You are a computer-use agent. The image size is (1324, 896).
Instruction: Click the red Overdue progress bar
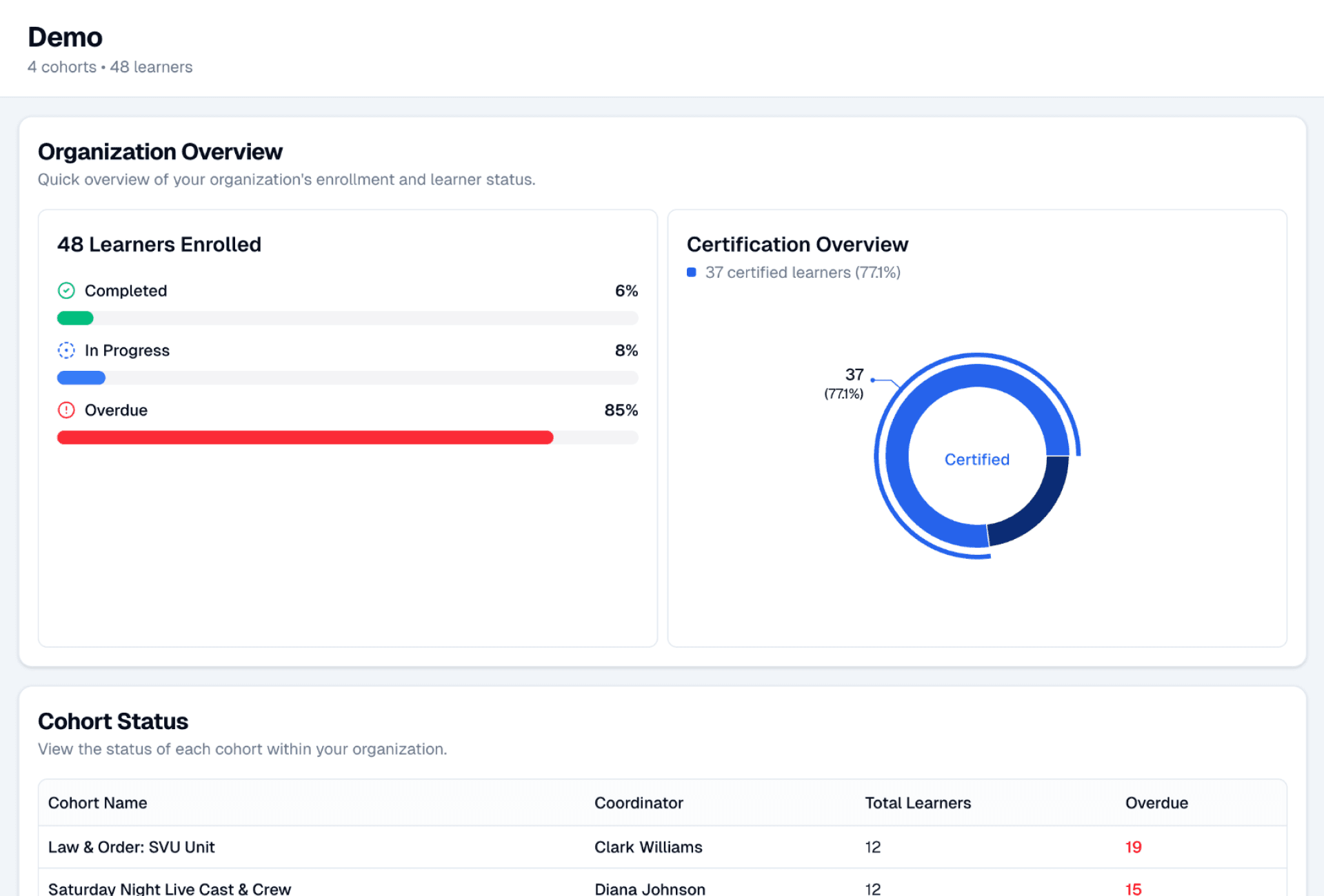[x=305, y=438]
